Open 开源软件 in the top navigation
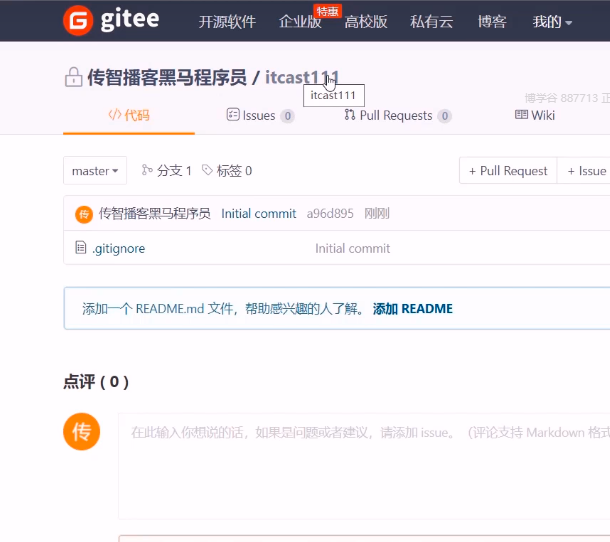 227,22
